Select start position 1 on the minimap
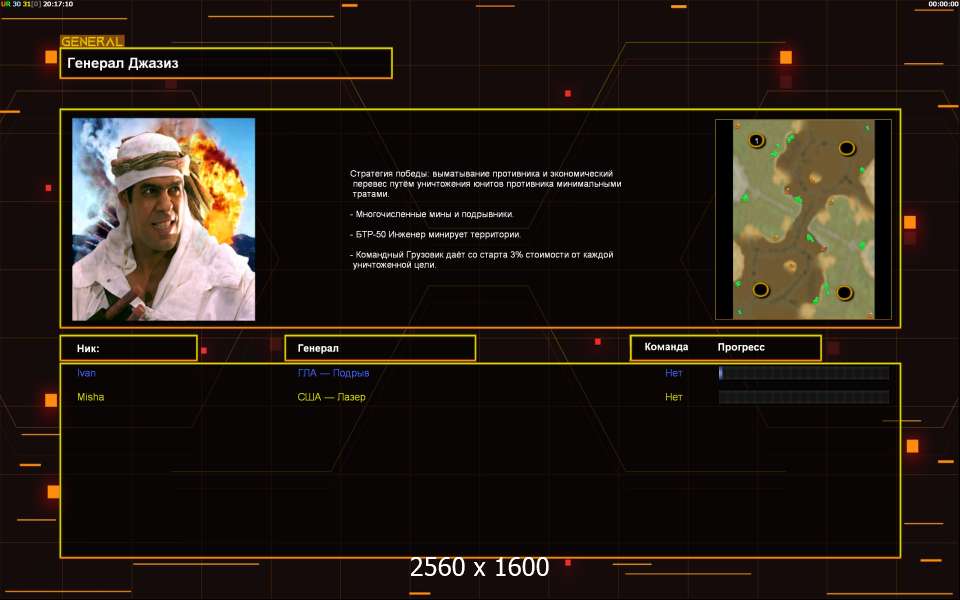Viewport: 960px width, 600px height. (x=757, y=141)
